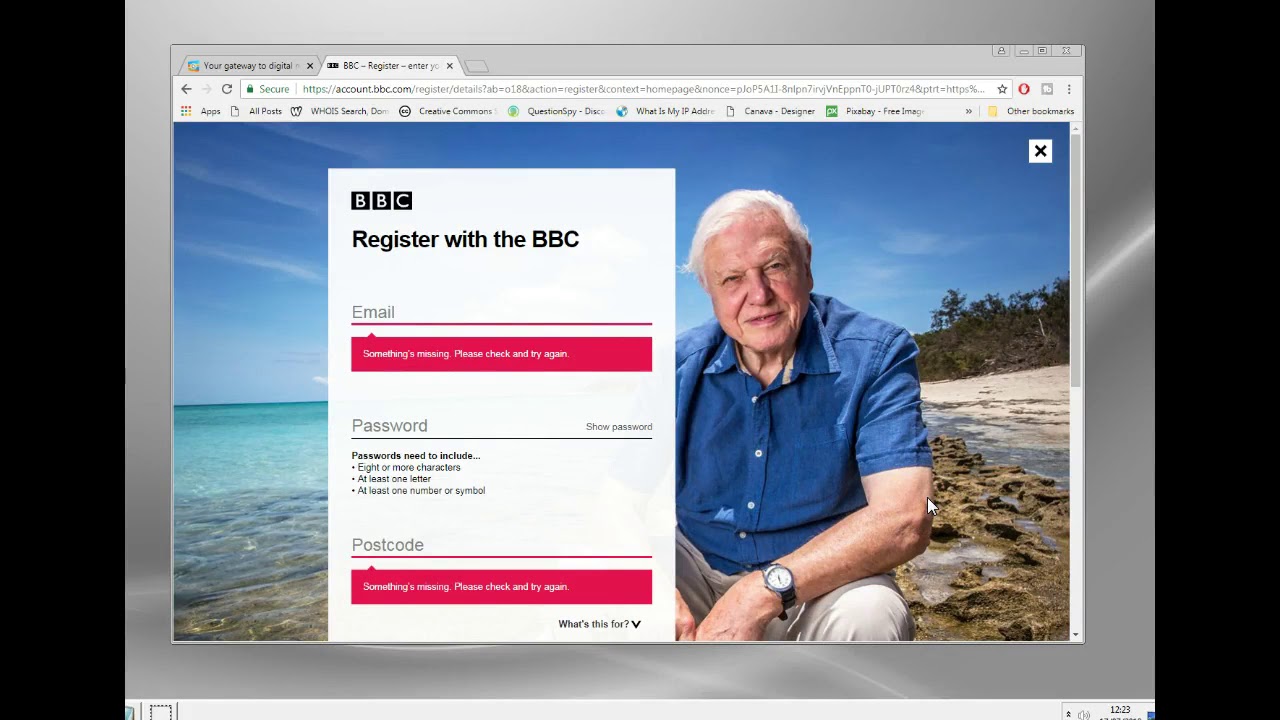1280x720 pixels.
Task: Show hidden system tray icons
Action: (1068, 715)
